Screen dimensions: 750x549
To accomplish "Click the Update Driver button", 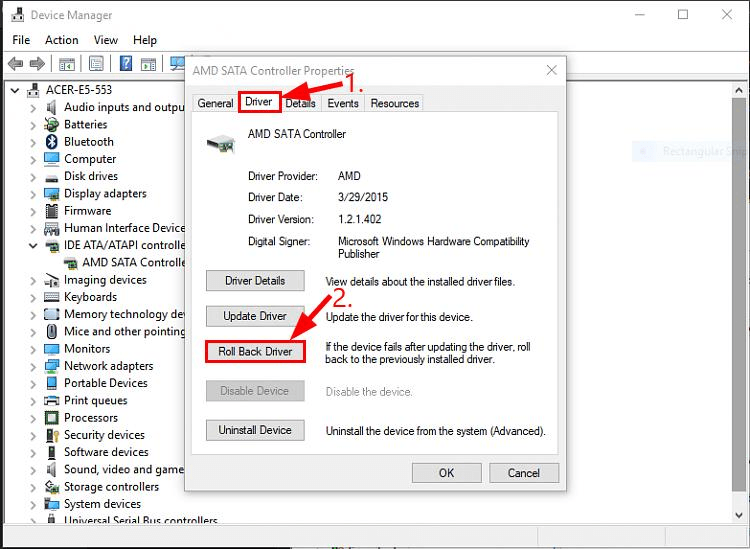I will [255, 316].
